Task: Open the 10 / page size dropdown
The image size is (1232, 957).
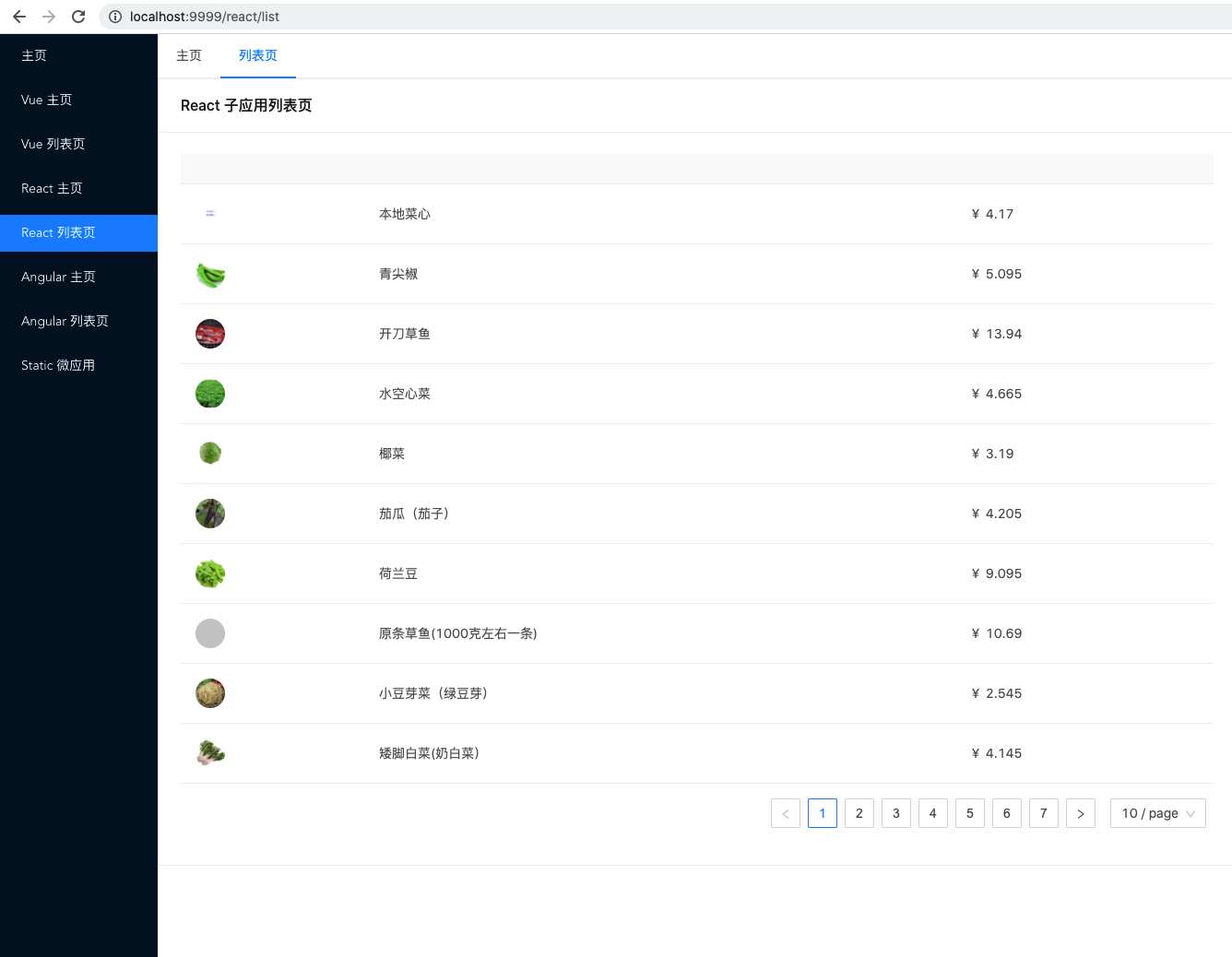Action: (1157, 812)
